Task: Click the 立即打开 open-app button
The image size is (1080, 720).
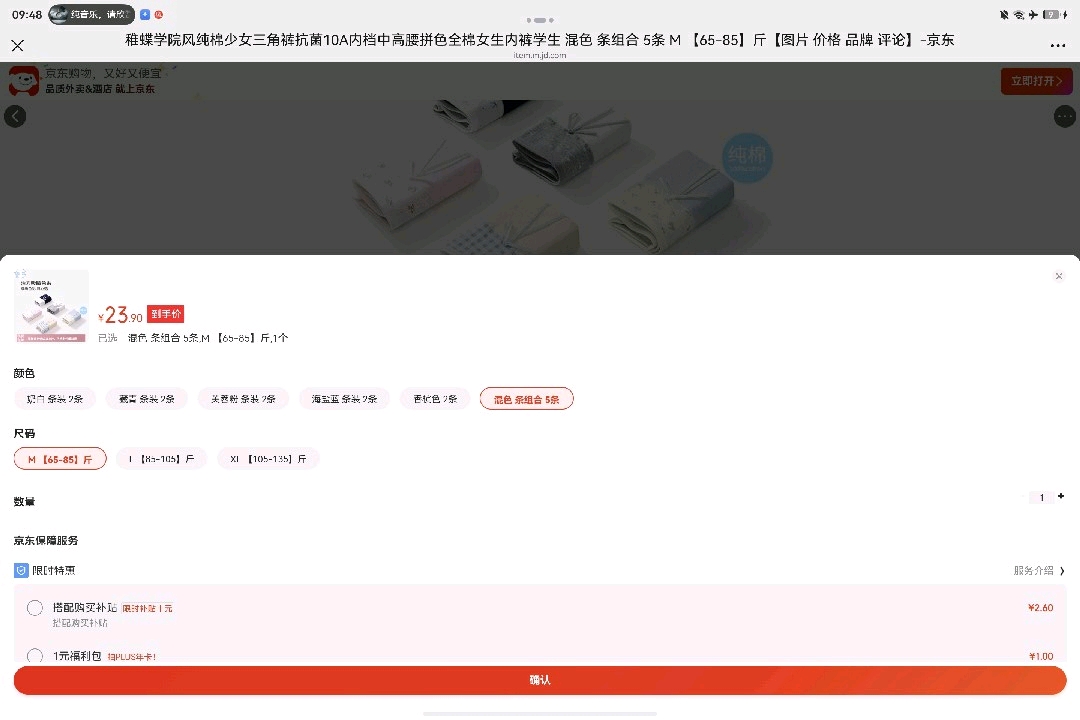Action: pos(1037,81)
